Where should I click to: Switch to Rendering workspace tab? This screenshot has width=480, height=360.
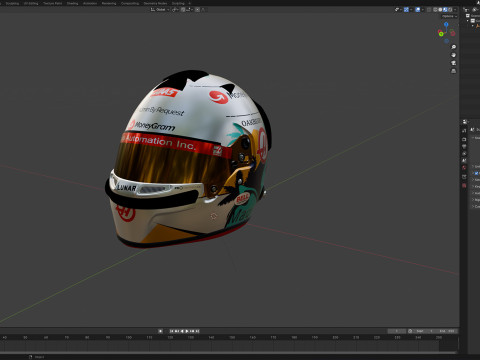pyautogui.click(x=109, y=3)
